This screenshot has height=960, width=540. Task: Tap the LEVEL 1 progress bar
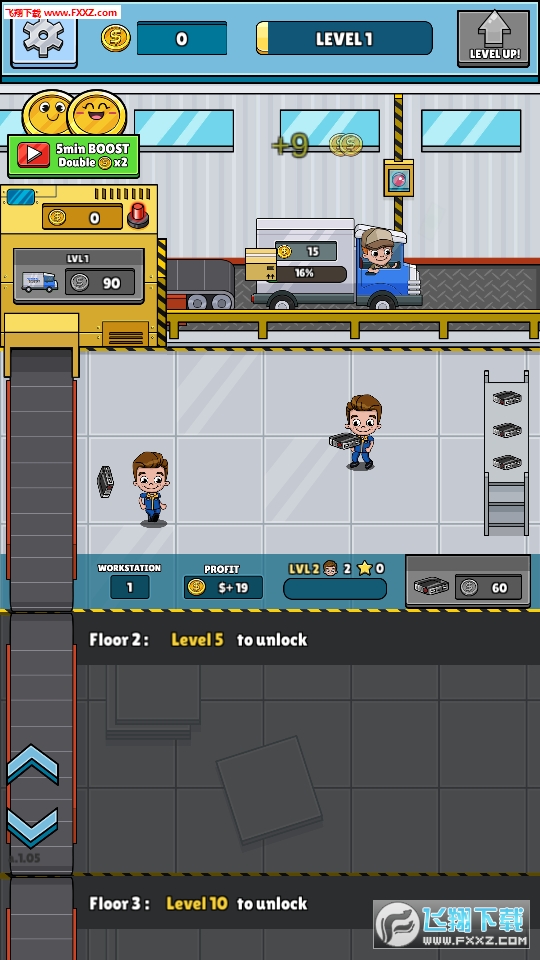(344, 39)
